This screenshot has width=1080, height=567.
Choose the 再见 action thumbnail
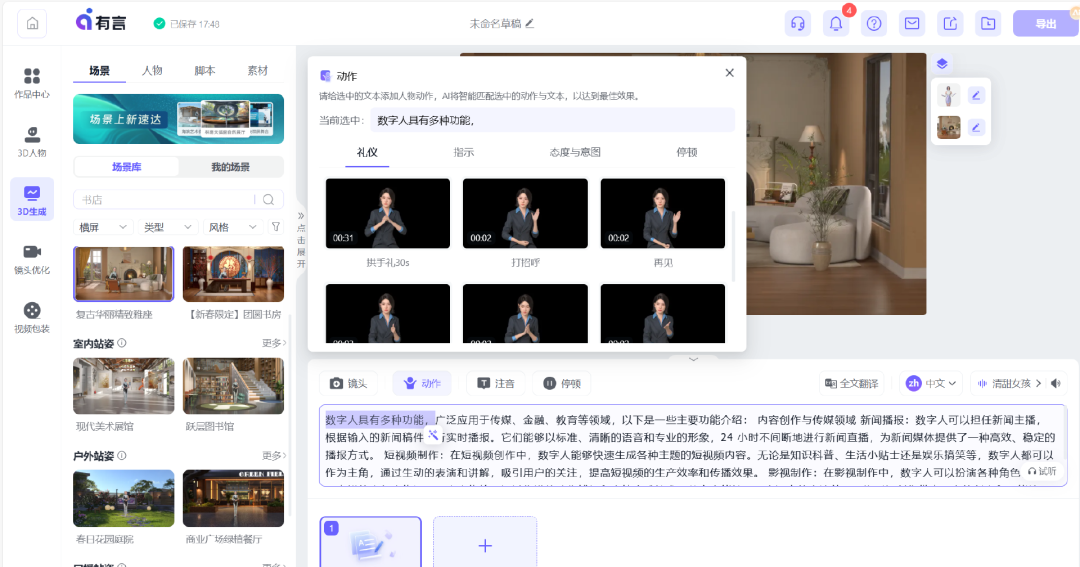(x=663, y=214)
